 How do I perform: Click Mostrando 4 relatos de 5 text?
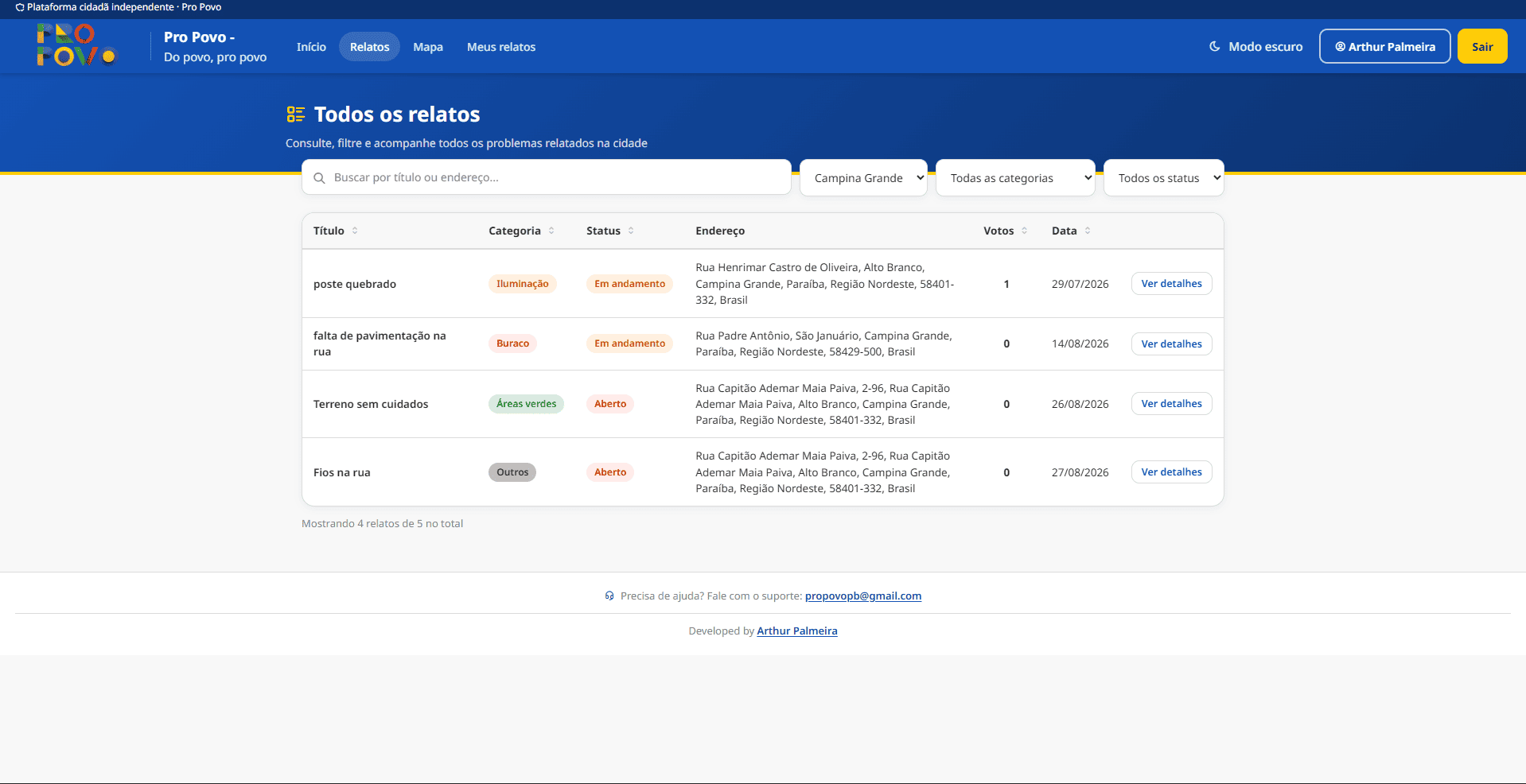(x=382, y=524)
